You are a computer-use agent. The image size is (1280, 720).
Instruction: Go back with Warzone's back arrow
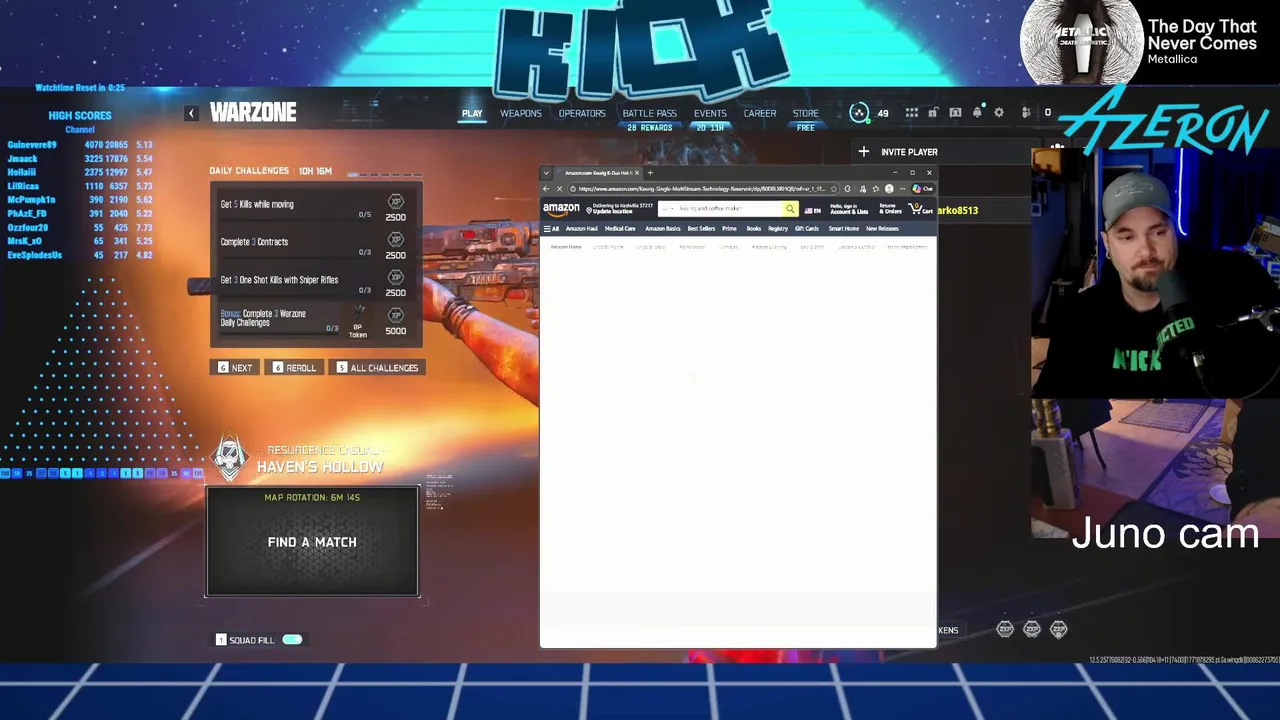coord(191,113)
